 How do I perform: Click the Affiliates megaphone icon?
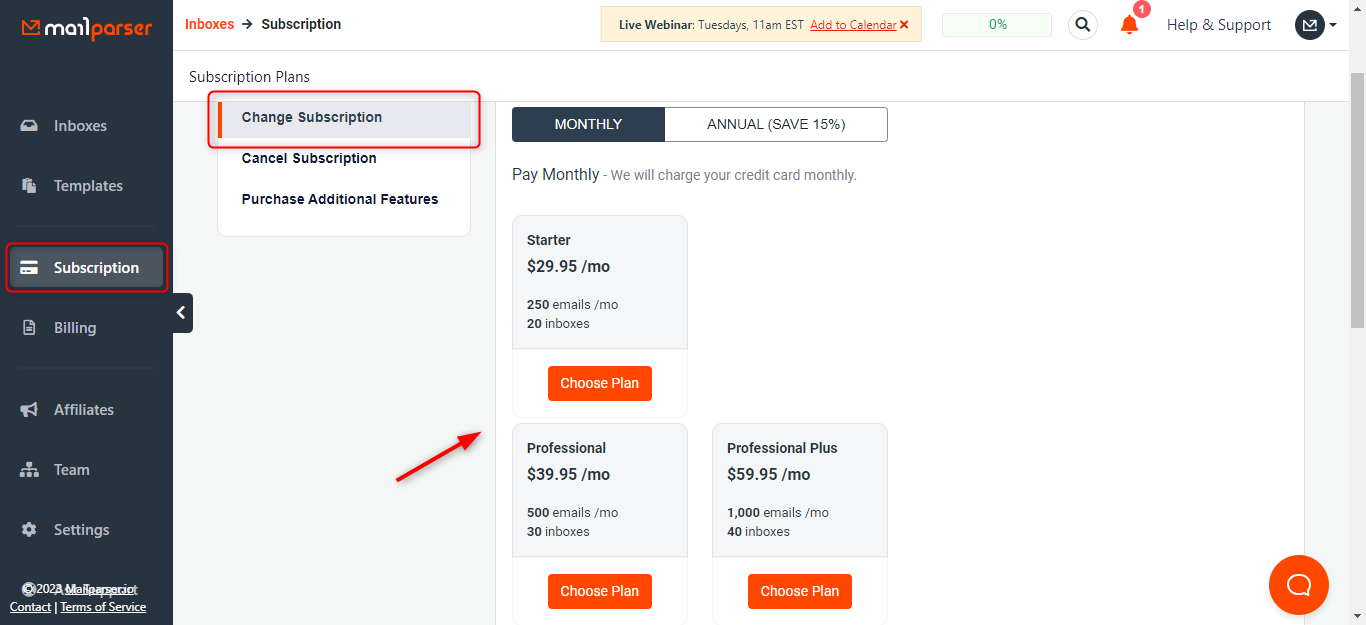coord(29,410)
